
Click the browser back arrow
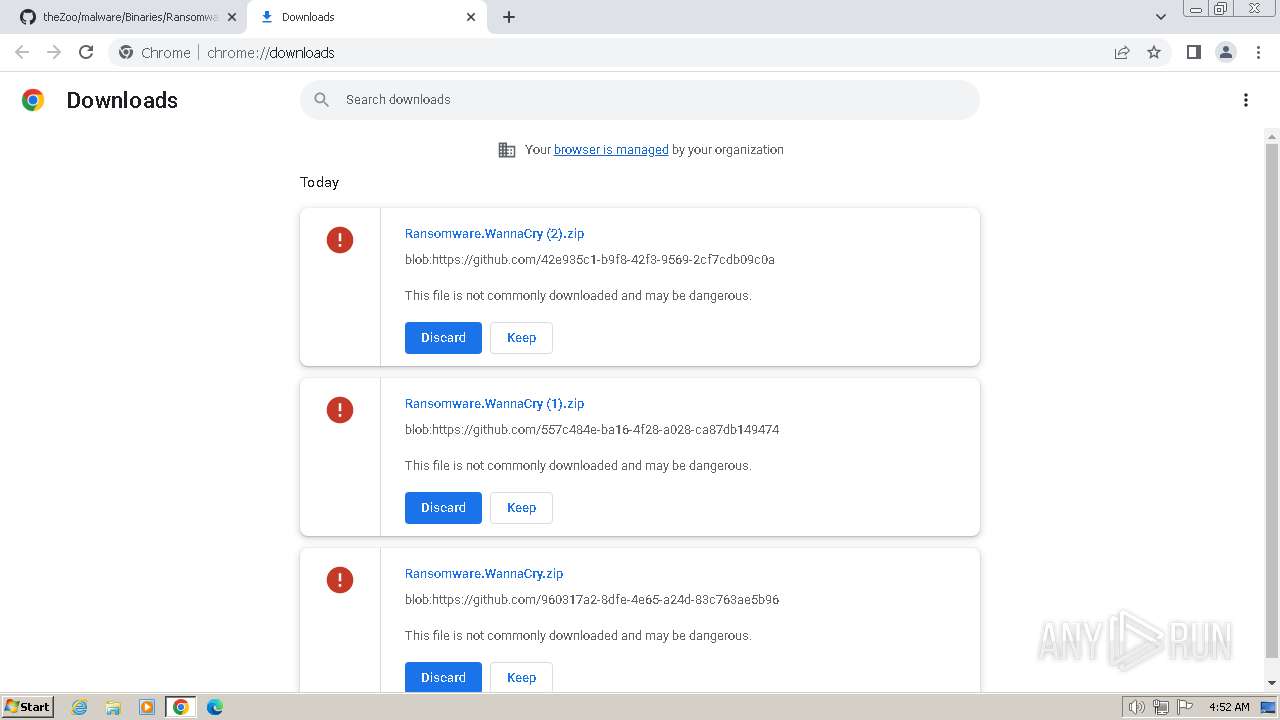click(22, 52)
